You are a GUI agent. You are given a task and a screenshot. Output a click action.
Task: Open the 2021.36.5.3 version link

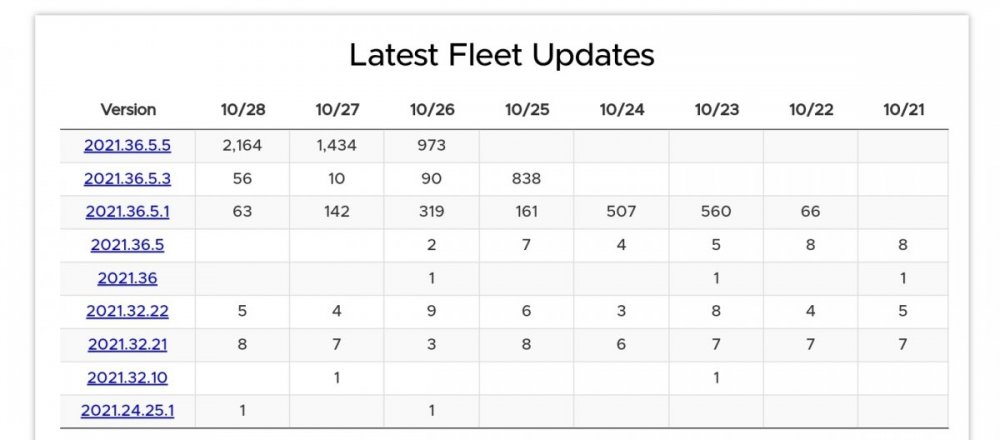(128, 179)
